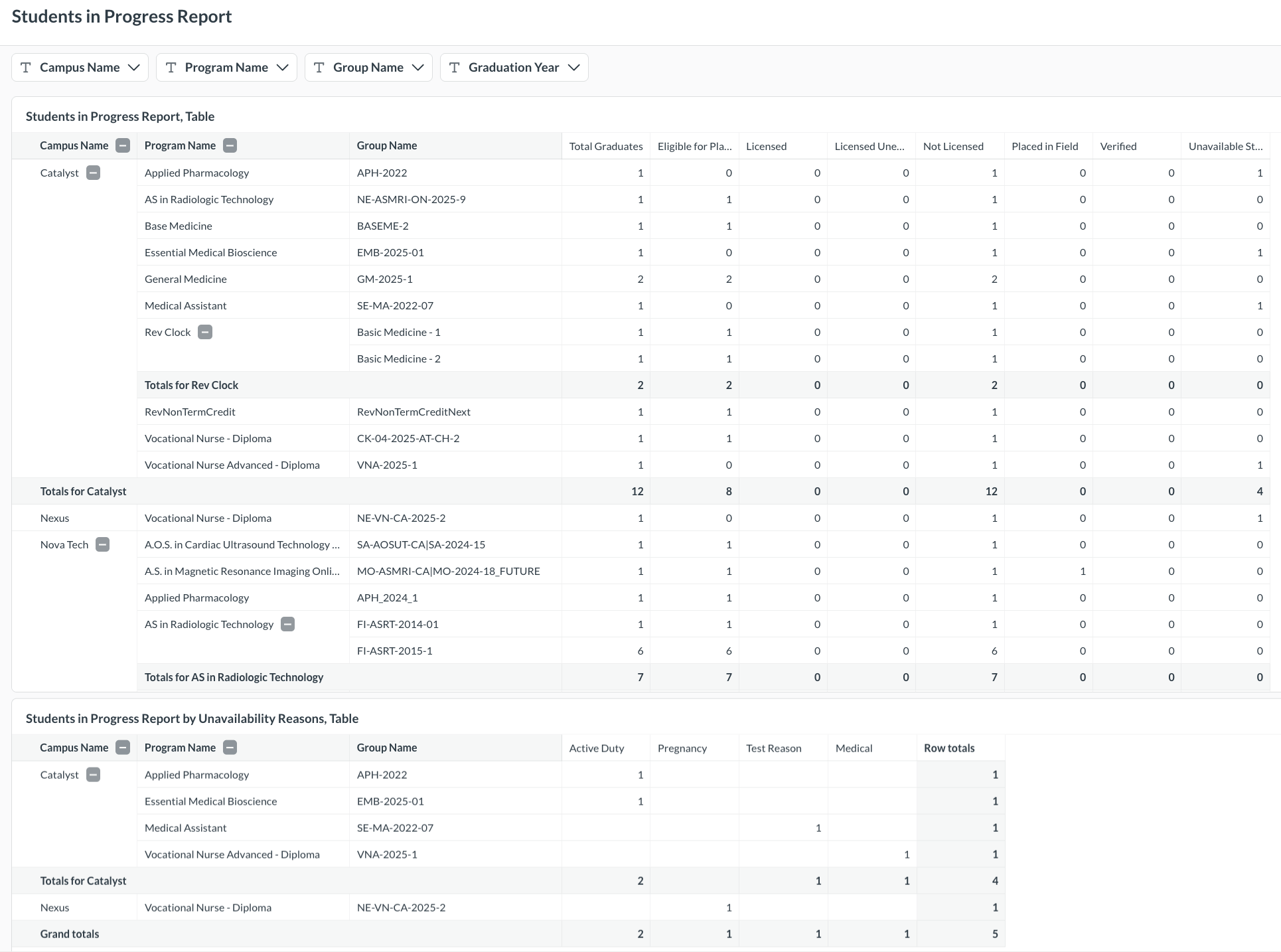The width and height of the screenshot is (1281, 952).
Task: Select the Nexus campus cell in top table
Action: [74, 518]
